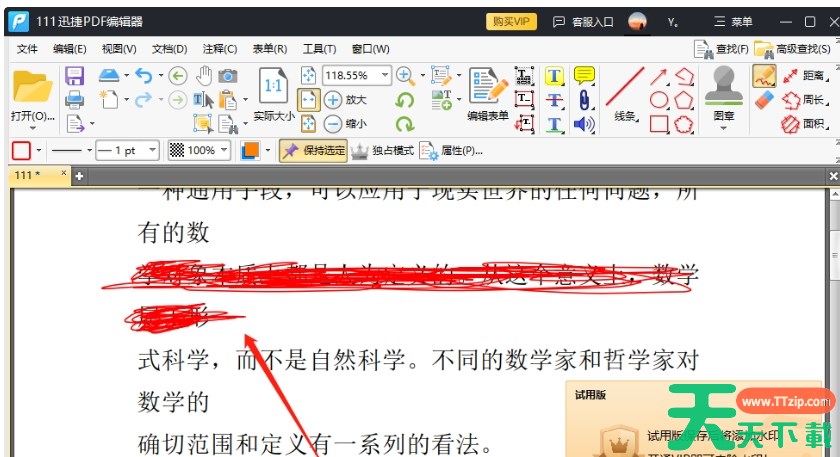Select the 周长 perimeter measure tool
840x457 pixels.
pos(805,100)
